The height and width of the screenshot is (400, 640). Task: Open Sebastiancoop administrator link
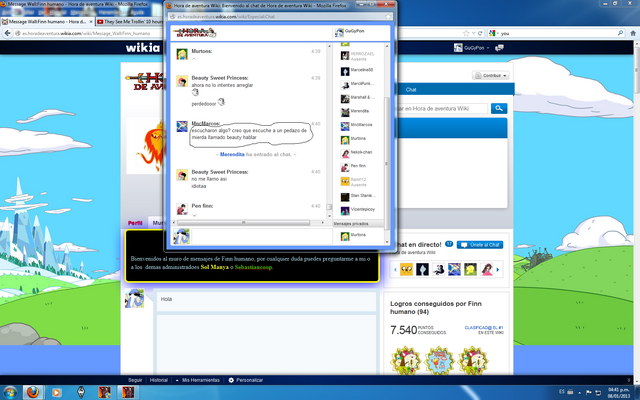click(x=253, y=267)
